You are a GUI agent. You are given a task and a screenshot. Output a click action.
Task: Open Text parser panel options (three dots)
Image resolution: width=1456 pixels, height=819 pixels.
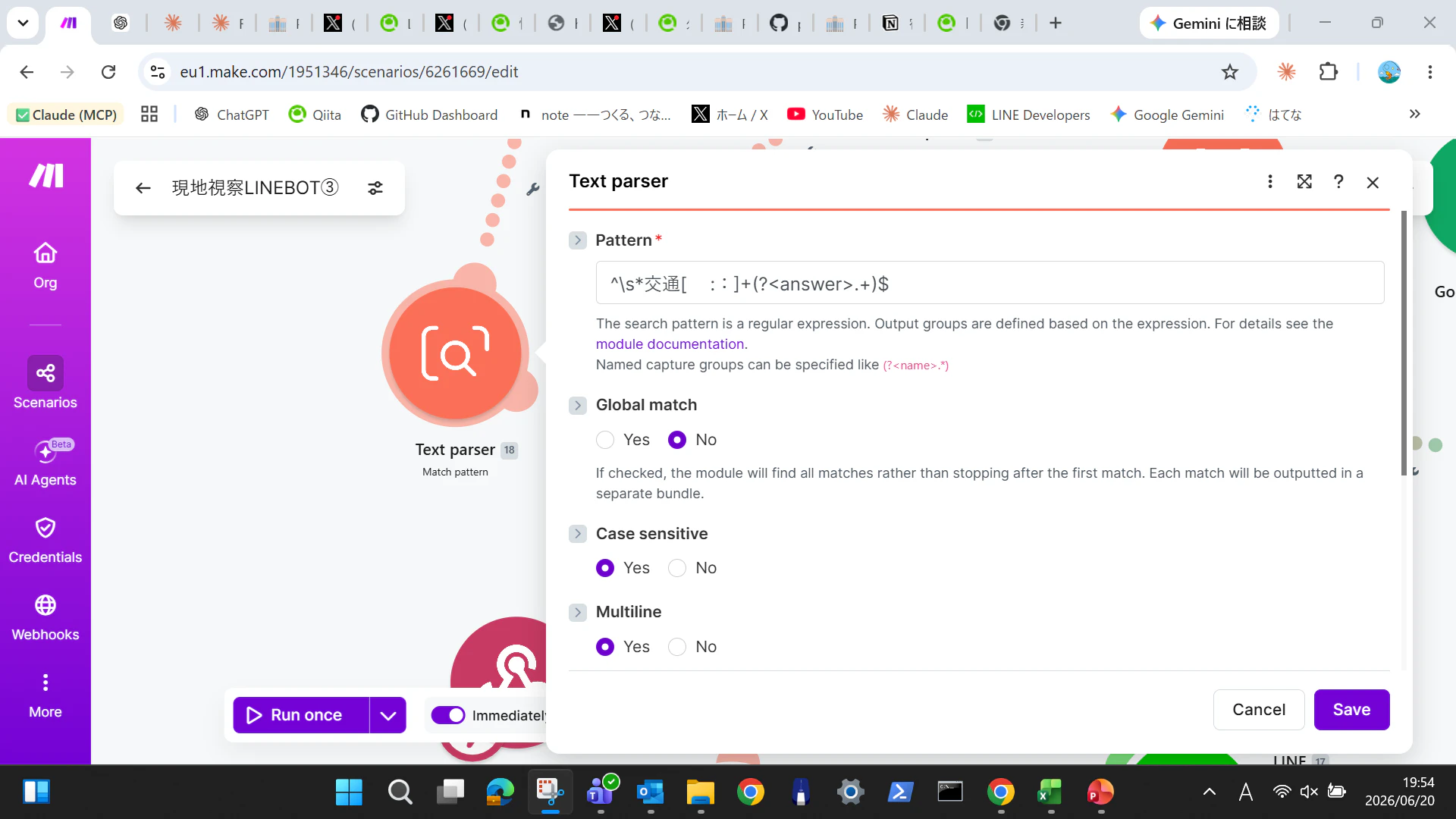(x=1270, y=182)
